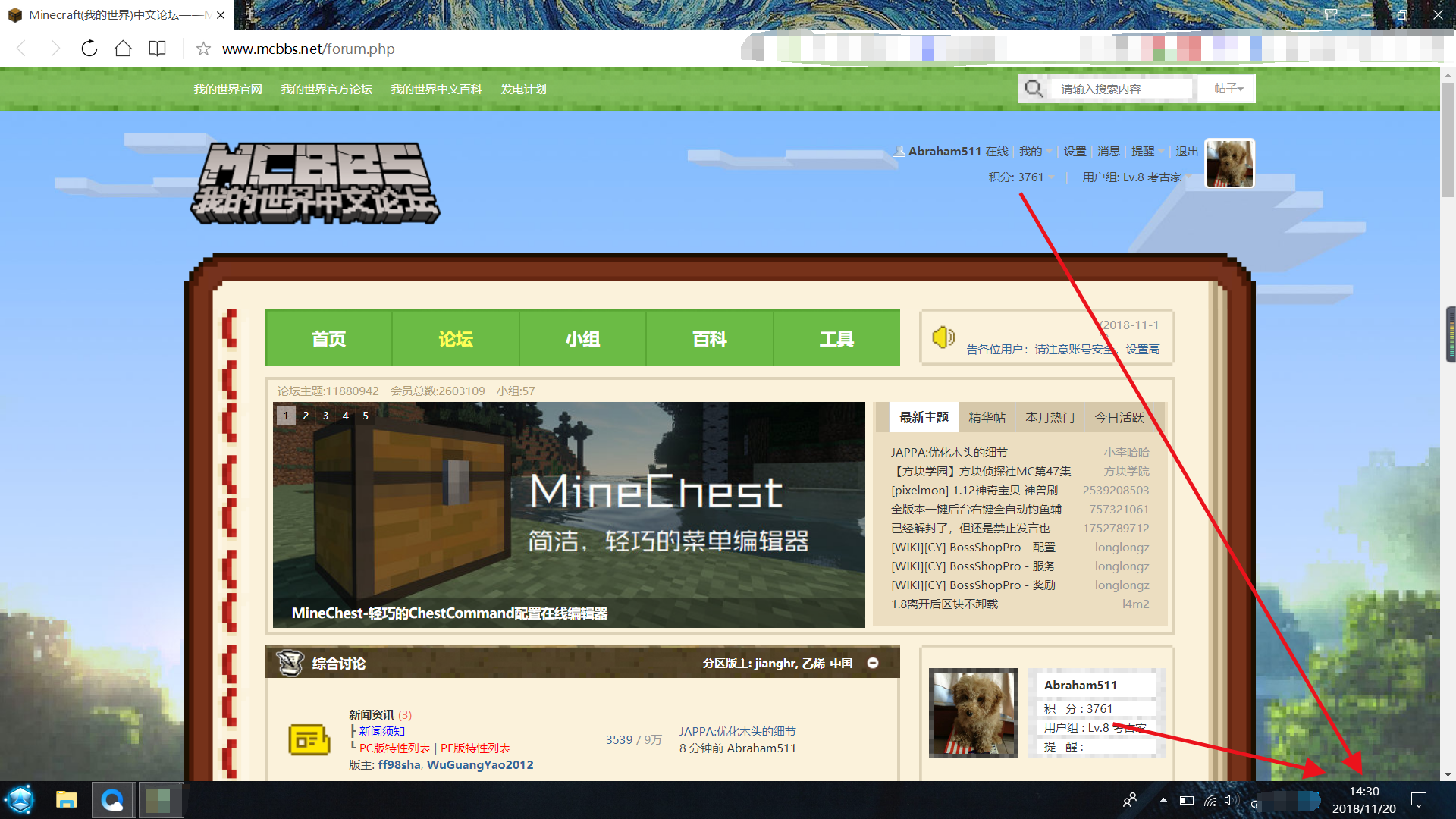Switch carousel to slide 3
Viewport: 1456px width, 819px height.
click(325, 416)
